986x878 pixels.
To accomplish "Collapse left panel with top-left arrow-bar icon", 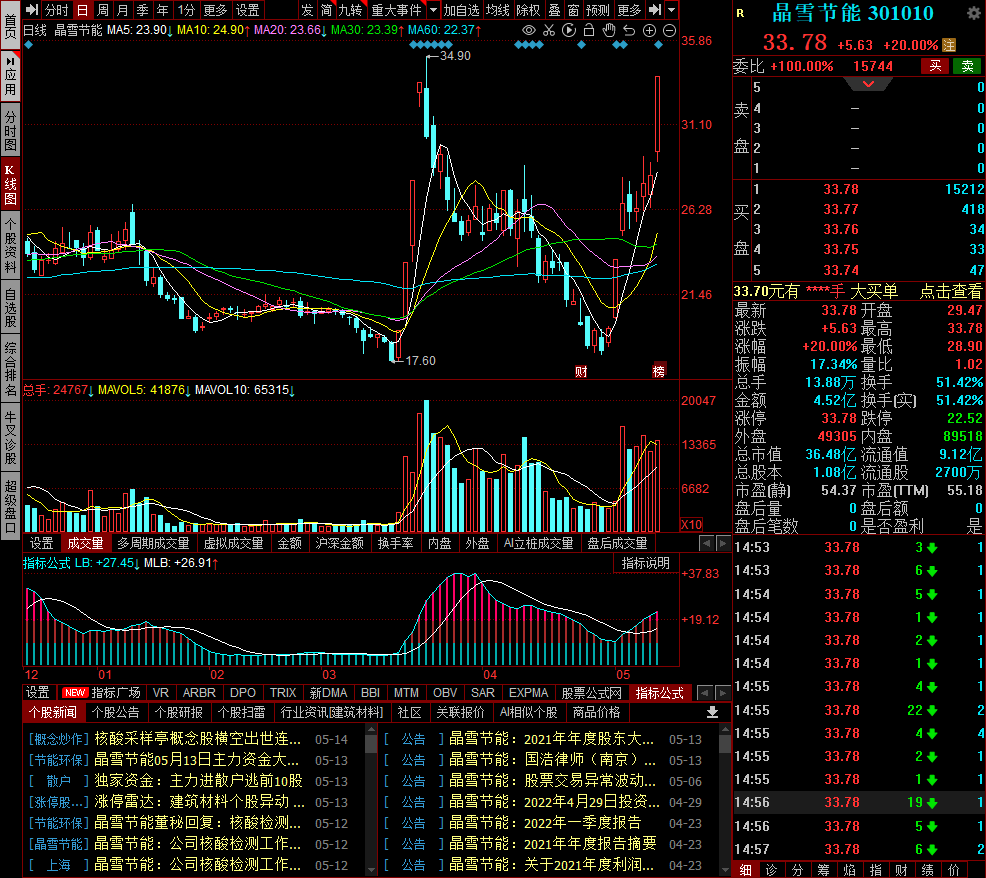I will pos(31,9).
